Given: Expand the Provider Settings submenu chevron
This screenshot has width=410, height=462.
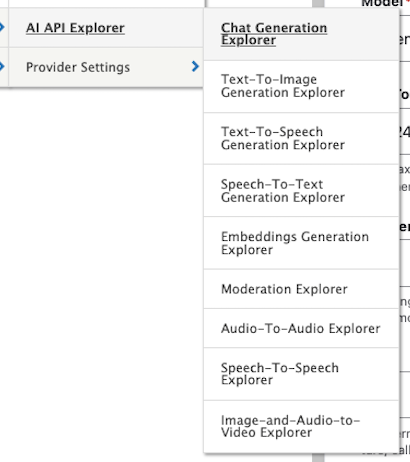Looking at the screenshot, I should [195, 66].
